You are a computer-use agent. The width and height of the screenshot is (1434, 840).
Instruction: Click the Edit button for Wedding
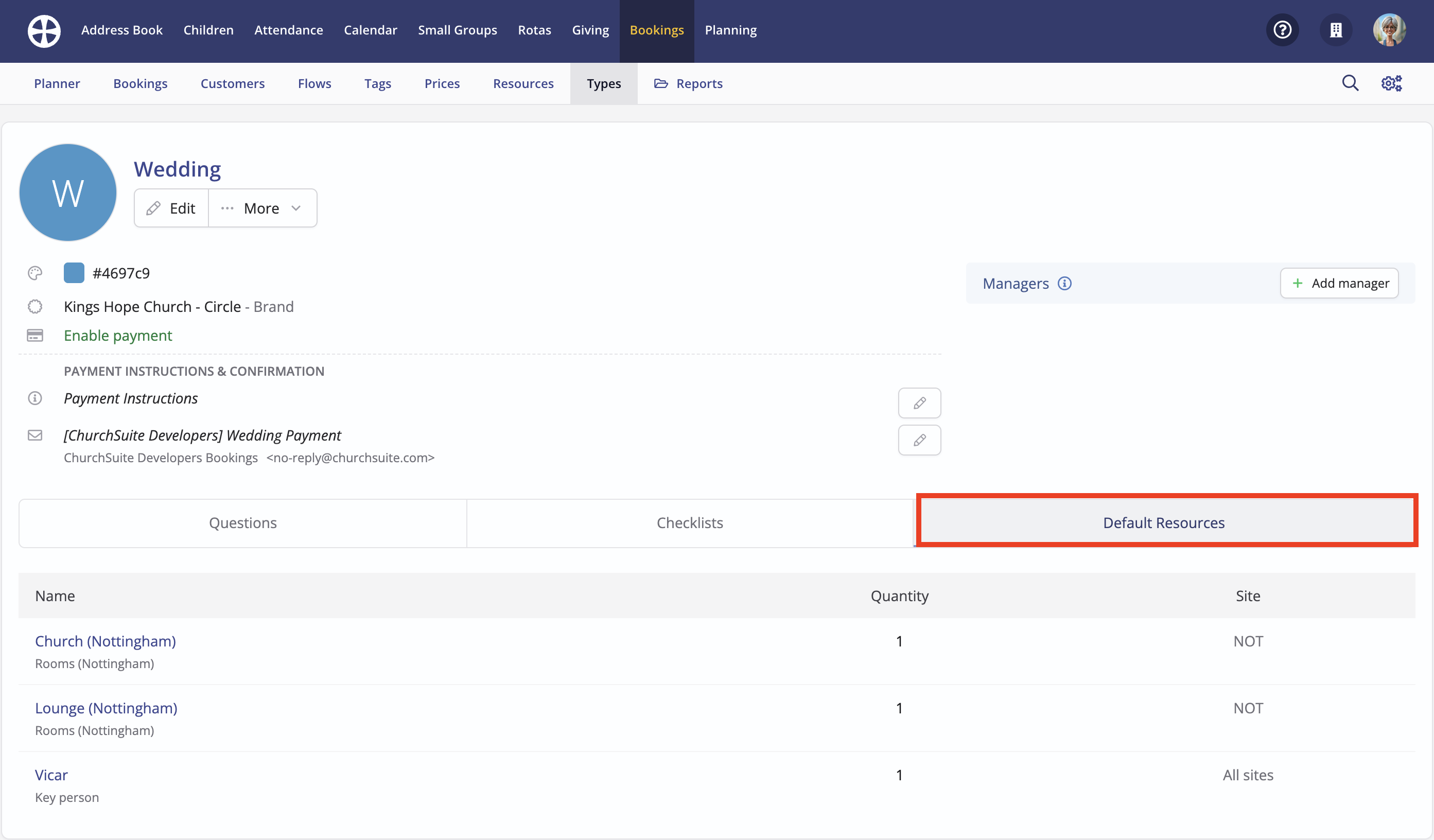171,208
